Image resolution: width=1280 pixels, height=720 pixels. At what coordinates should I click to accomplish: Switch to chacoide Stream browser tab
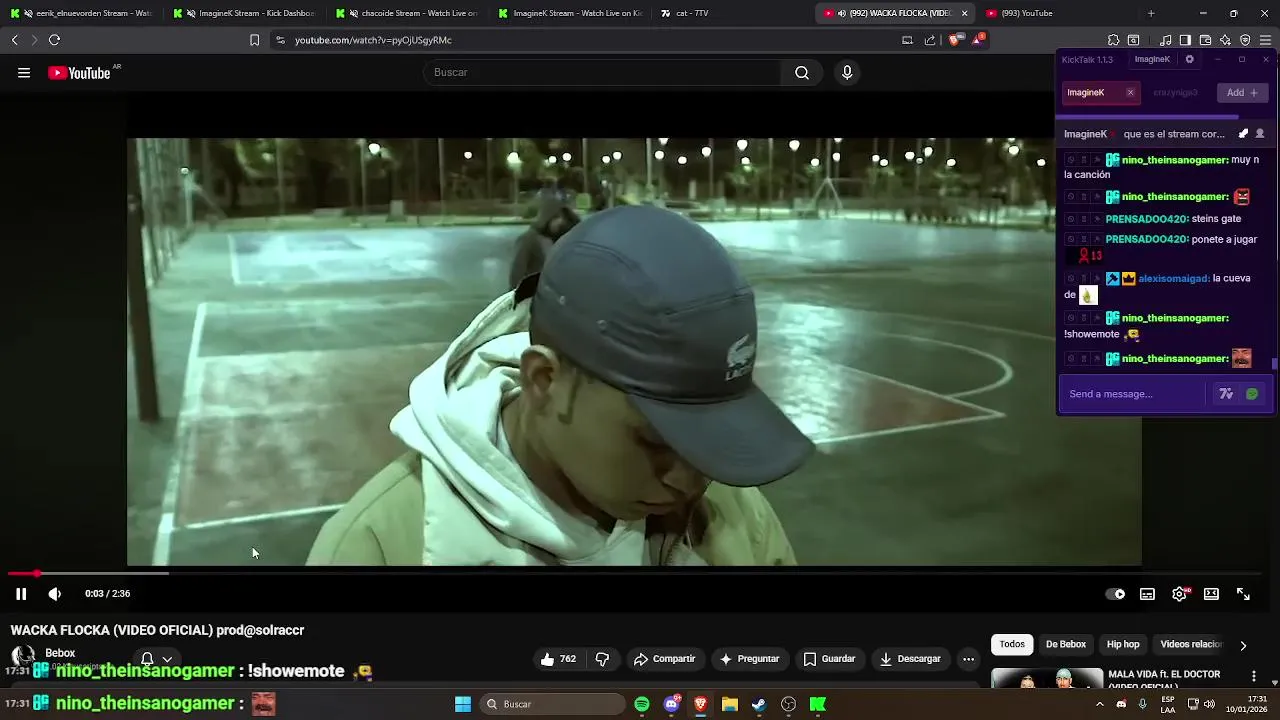pyautogui.click(x=406, y=13)
